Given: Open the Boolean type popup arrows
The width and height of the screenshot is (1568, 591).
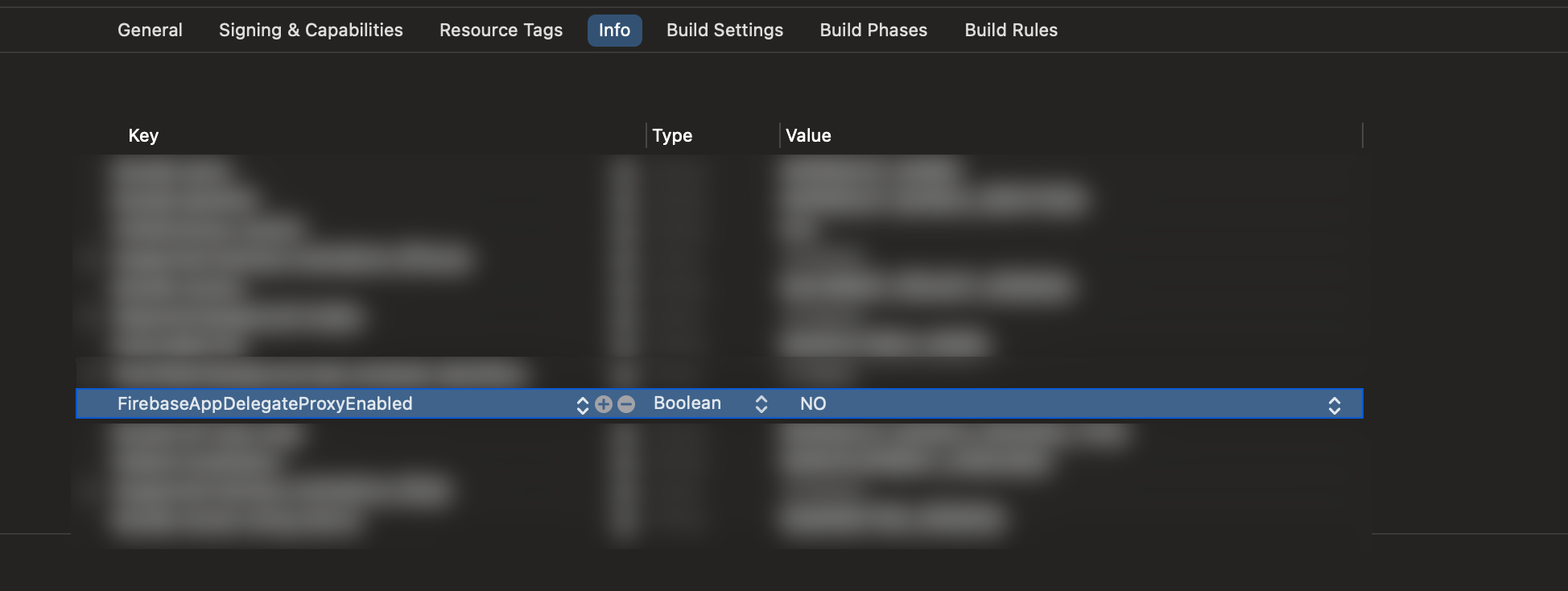Looking at the screenshot, I should (761, 404).
